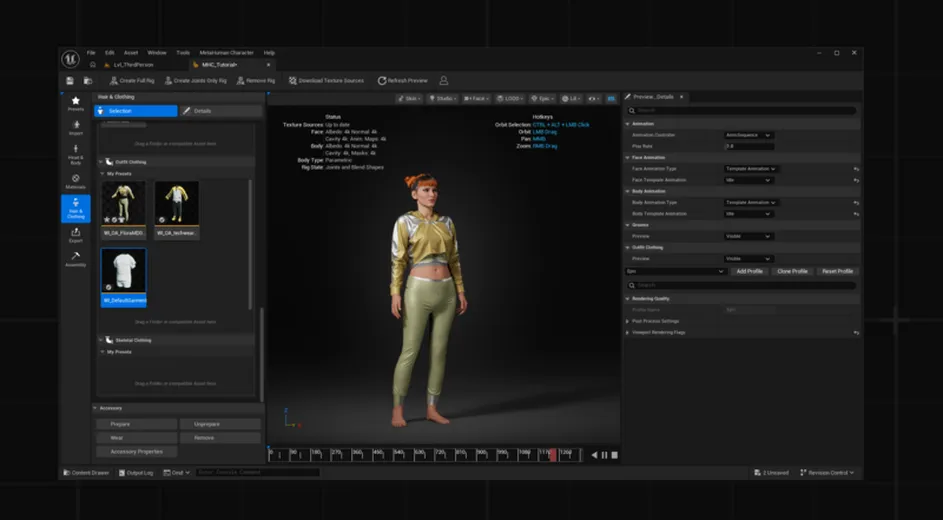Open the Head & Body section
Screen dimensions: 943x520
pos(76,154)
